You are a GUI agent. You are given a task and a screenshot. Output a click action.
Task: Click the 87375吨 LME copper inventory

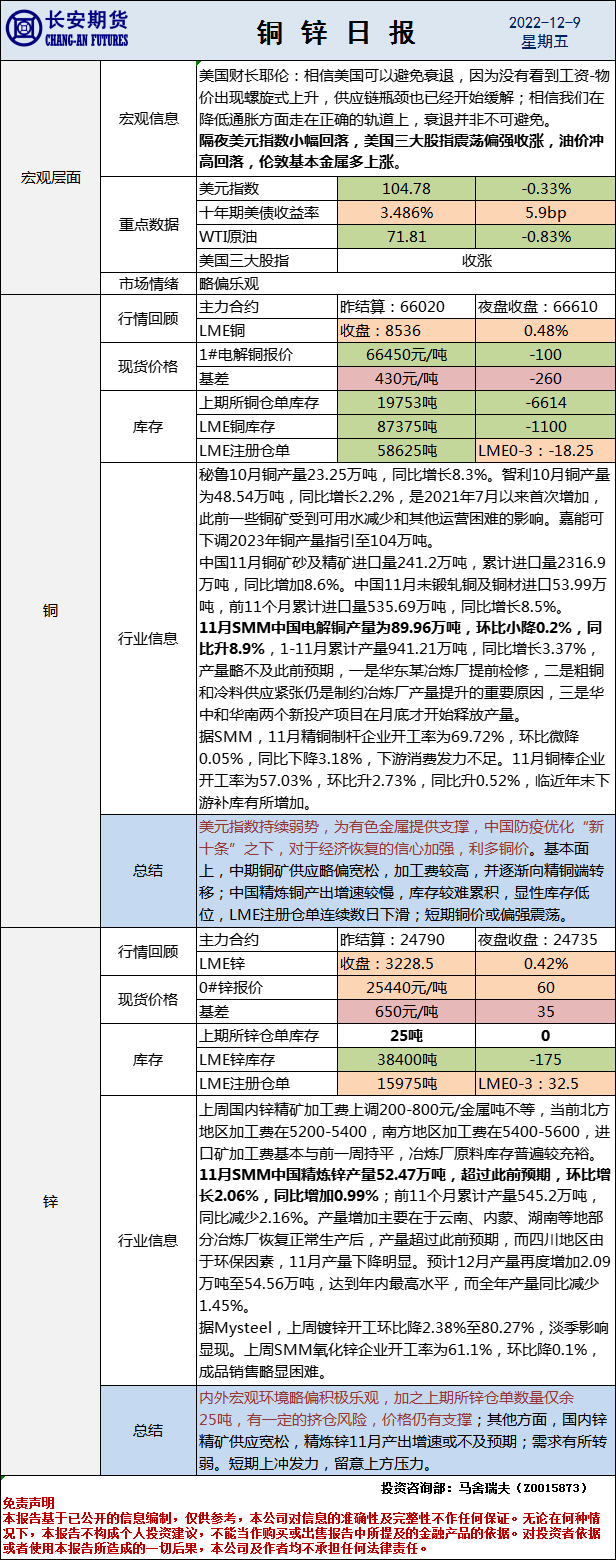[x=406, y=426]
